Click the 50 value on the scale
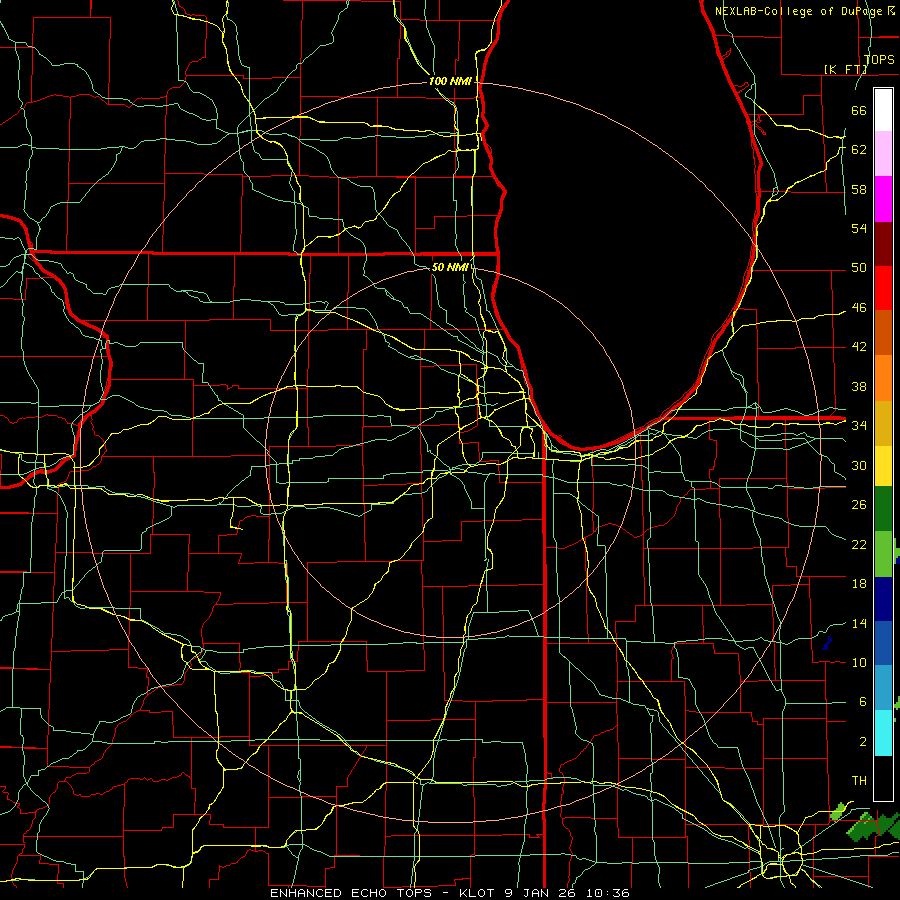 [x=859, y=268]
